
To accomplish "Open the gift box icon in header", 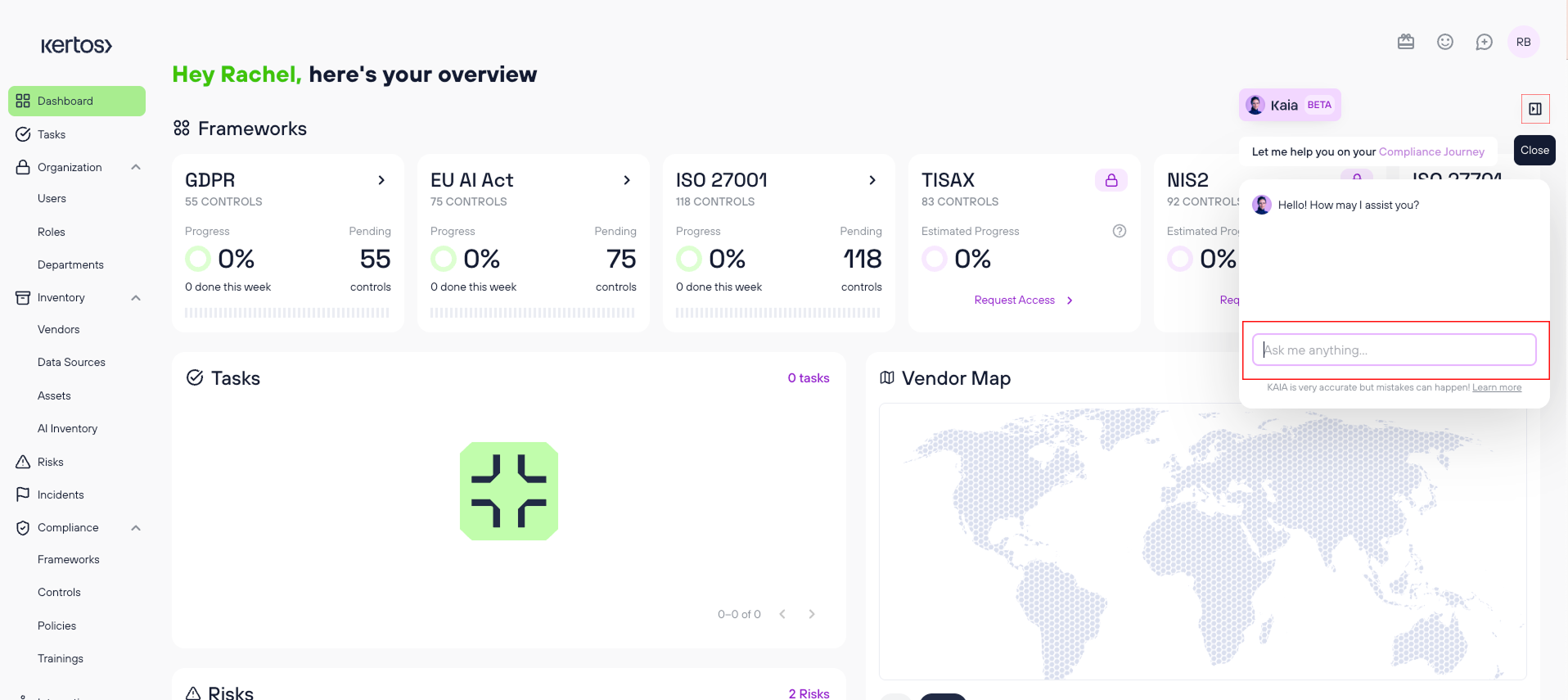I will click(1406, 42).
